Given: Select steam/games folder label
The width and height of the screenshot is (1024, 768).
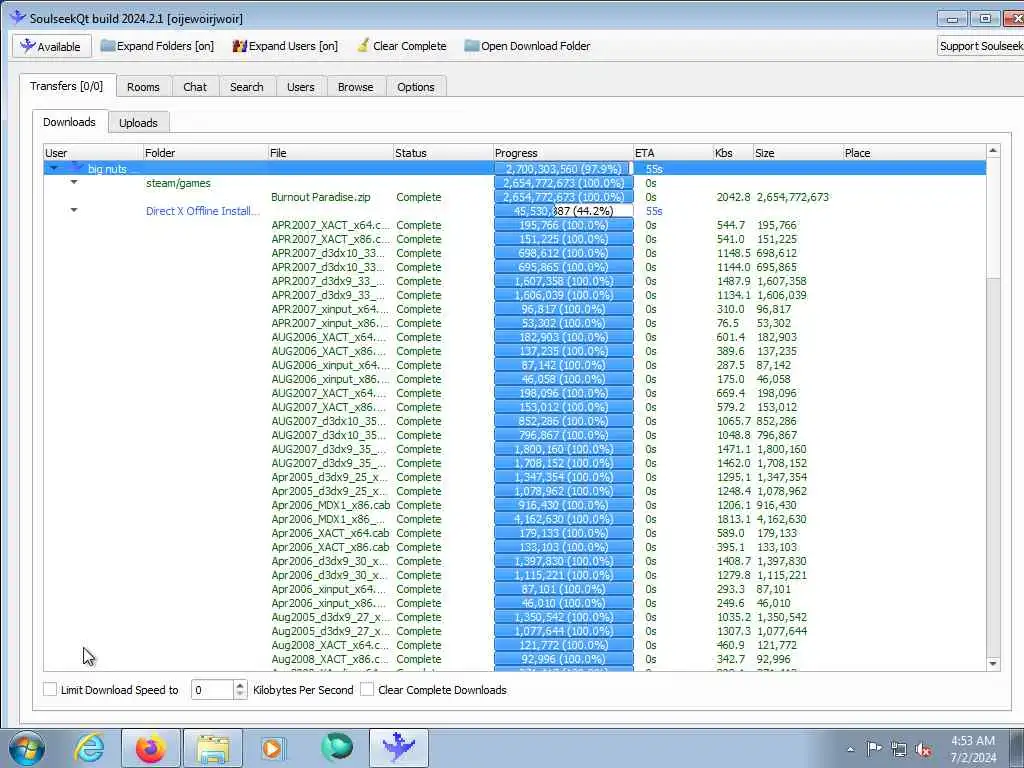Looking at the screenshot, I should tap(178, 183).
